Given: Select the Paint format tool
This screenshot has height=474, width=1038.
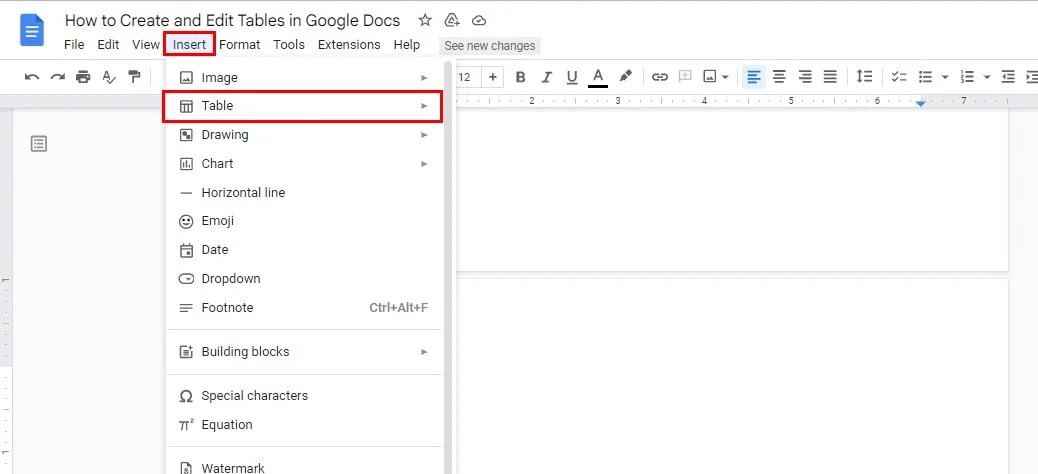Looking at the screenshot, I should pyautogui.click(x=134, y=77).
